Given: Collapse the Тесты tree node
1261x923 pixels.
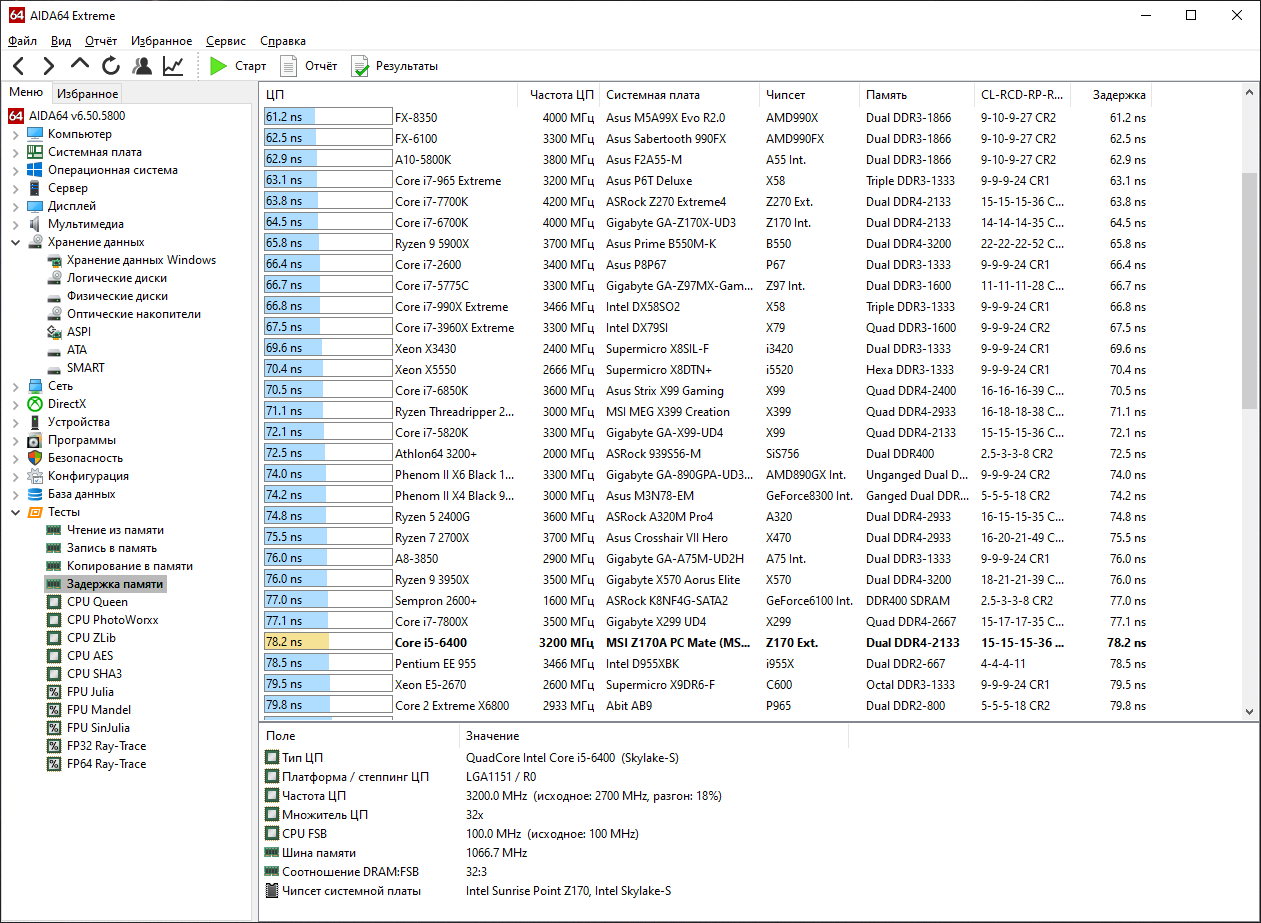Looking at the screenshot, I should [15, 512].
